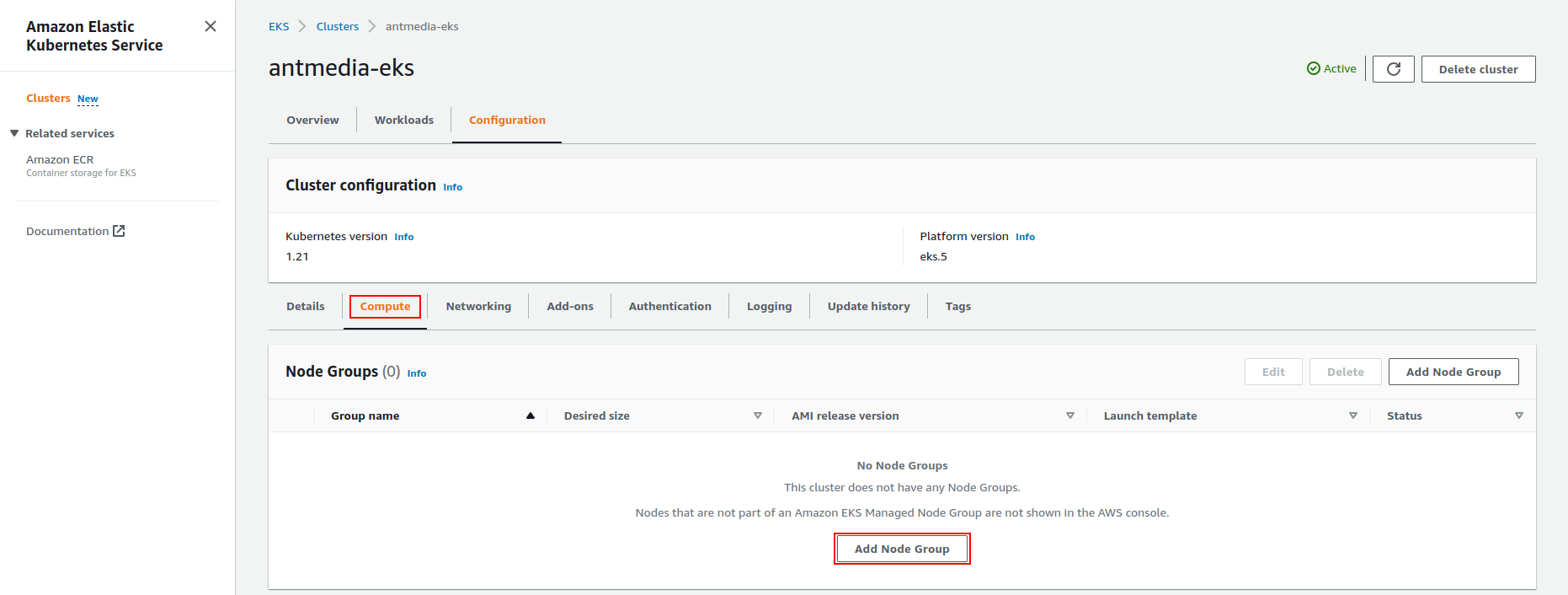
Task: Open the Networking sub-tab
Action: 478,306
